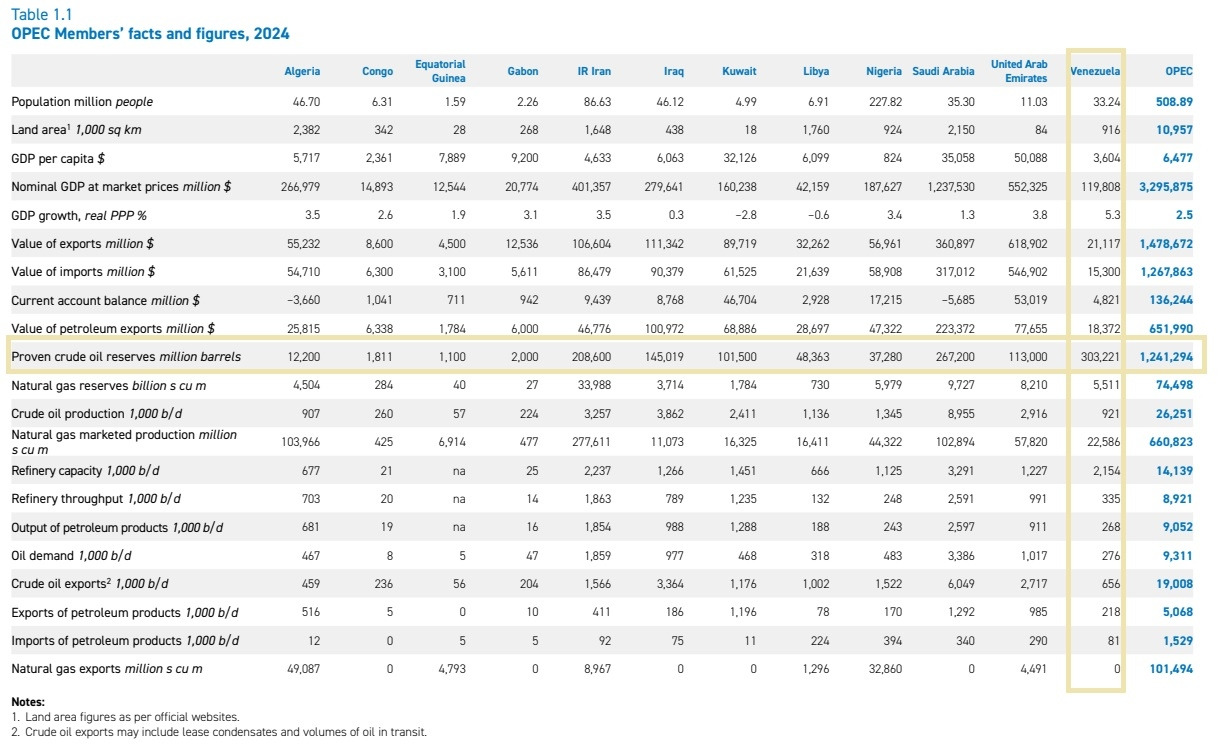Select IR Iran's reserves value 208,600

click(592, 357)
